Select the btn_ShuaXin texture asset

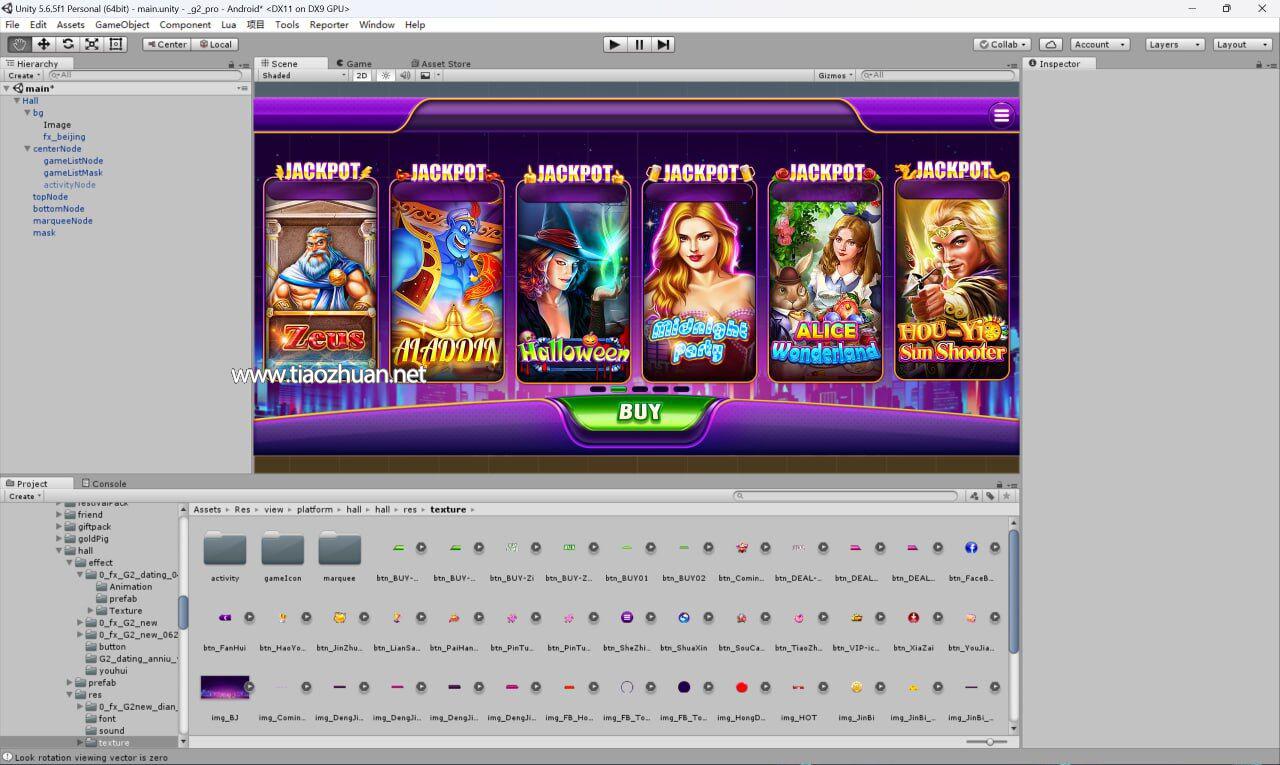coord(684,626)
